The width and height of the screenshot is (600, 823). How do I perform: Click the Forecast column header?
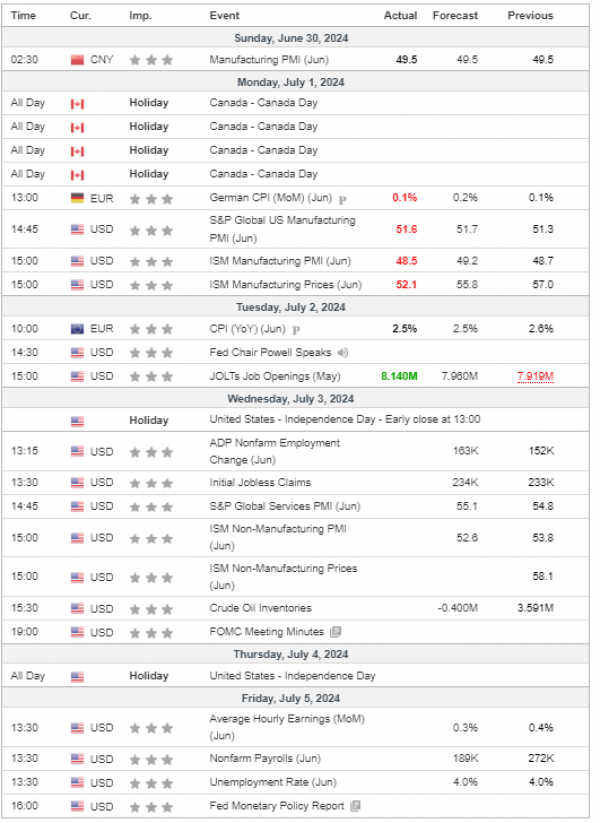tap(455, 15)
